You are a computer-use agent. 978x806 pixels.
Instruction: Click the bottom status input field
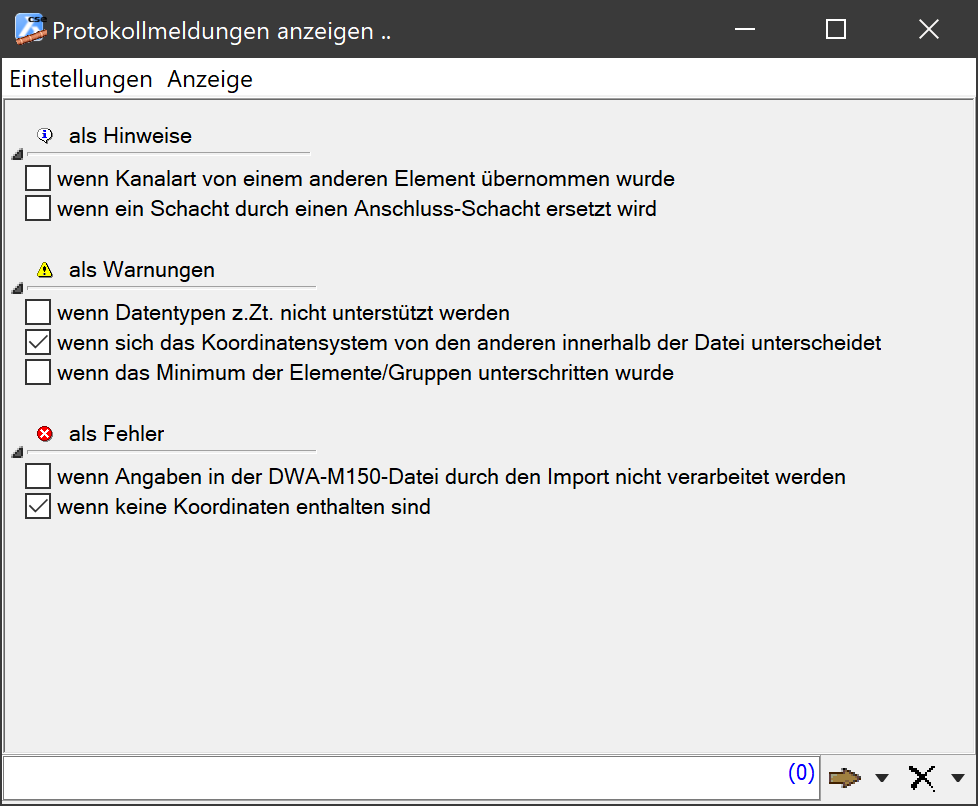click(x=390, y=776)
